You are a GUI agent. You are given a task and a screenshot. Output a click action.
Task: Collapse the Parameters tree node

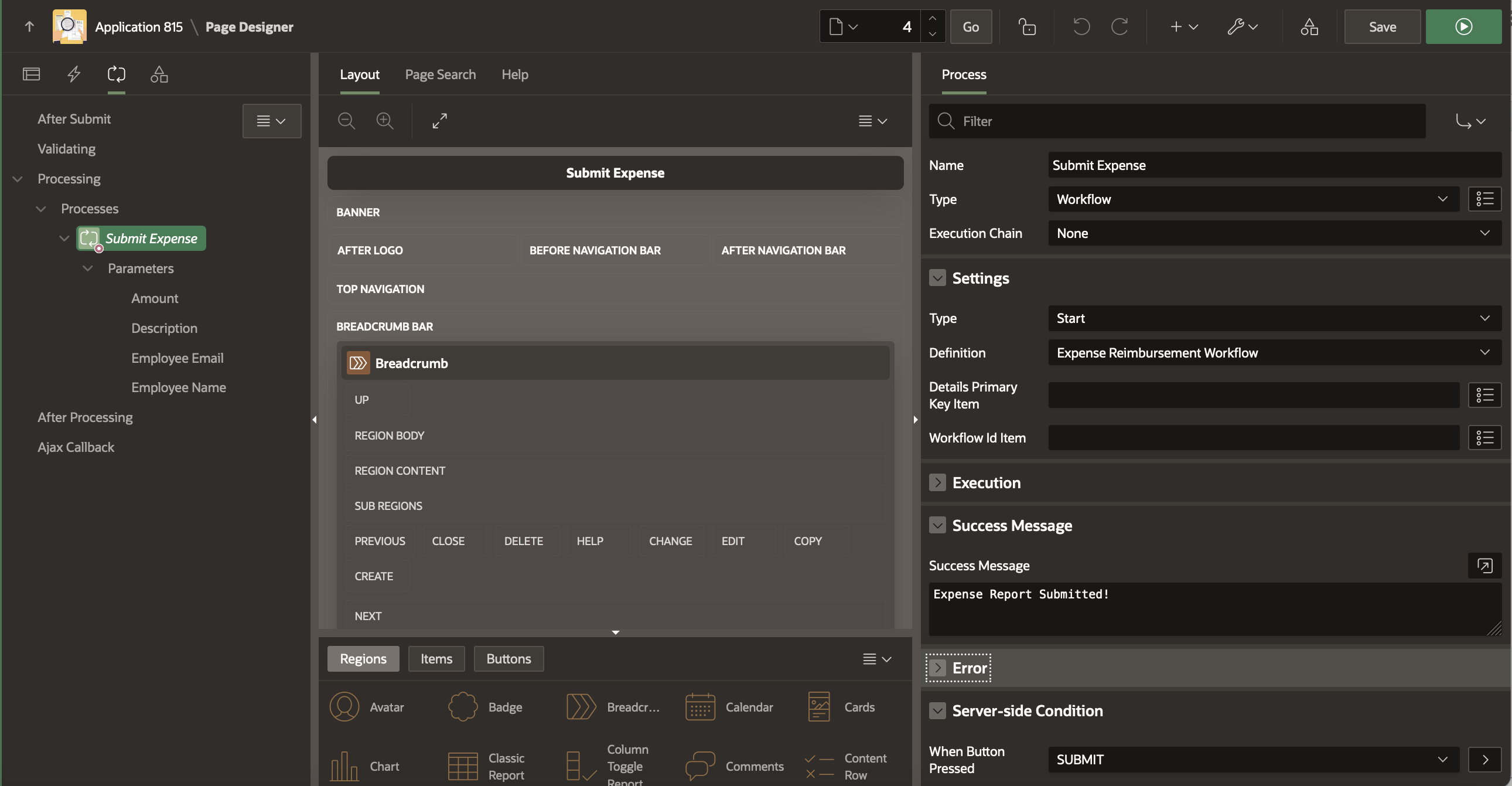(x=88, y=268)
